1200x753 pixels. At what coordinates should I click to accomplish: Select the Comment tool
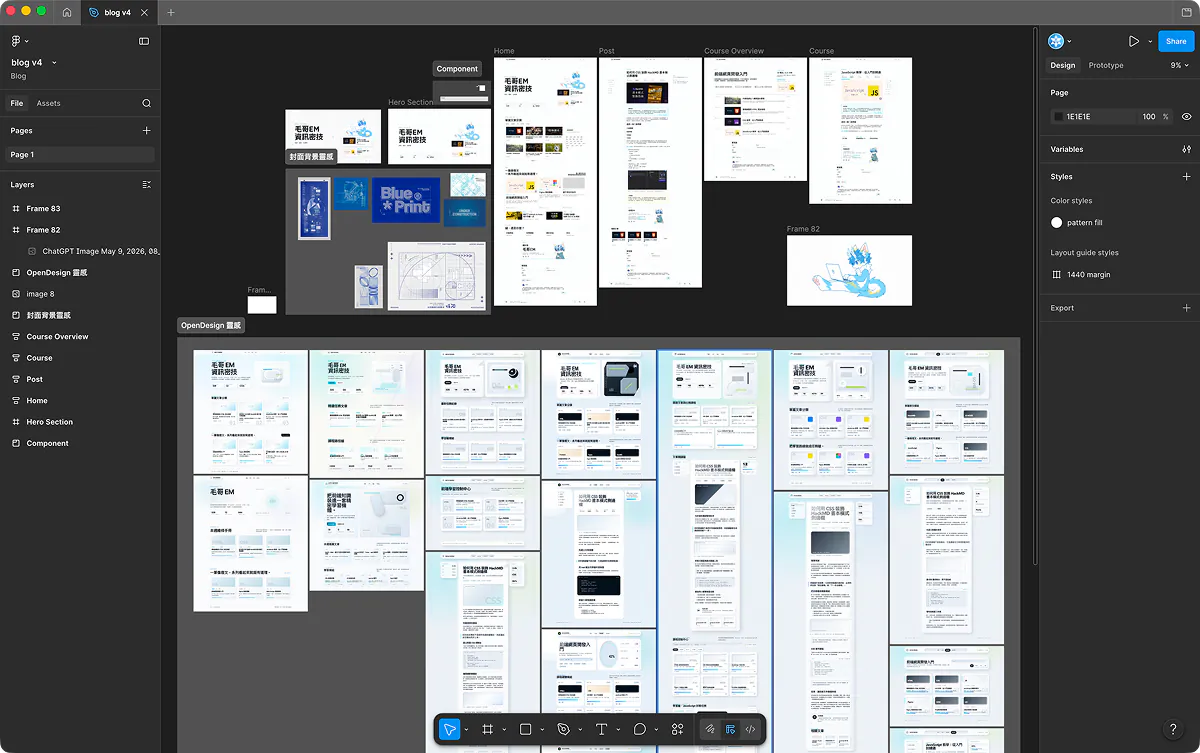click(x=639, y=730)
